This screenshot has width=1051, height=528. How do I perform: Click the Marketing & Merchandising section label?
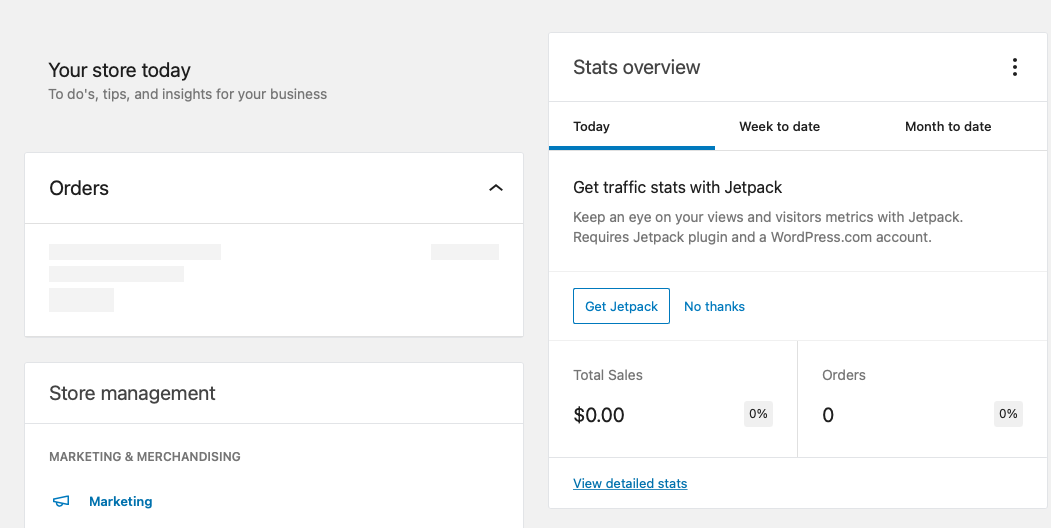tap(145, 456)
